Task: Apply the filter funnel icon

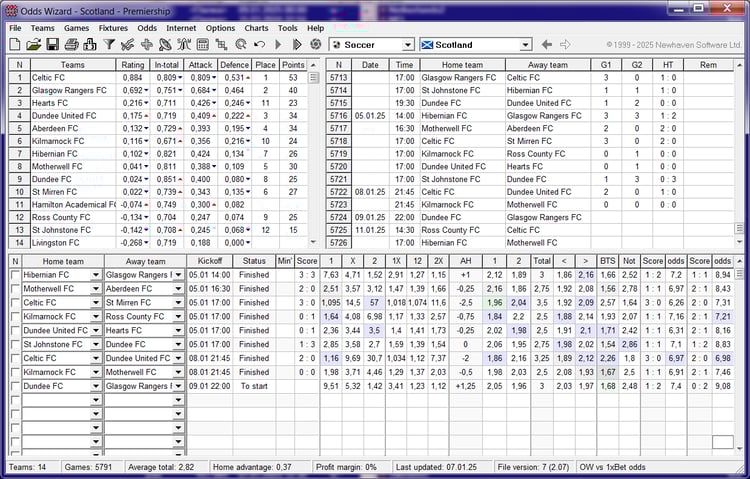Action: coord(109,45)
